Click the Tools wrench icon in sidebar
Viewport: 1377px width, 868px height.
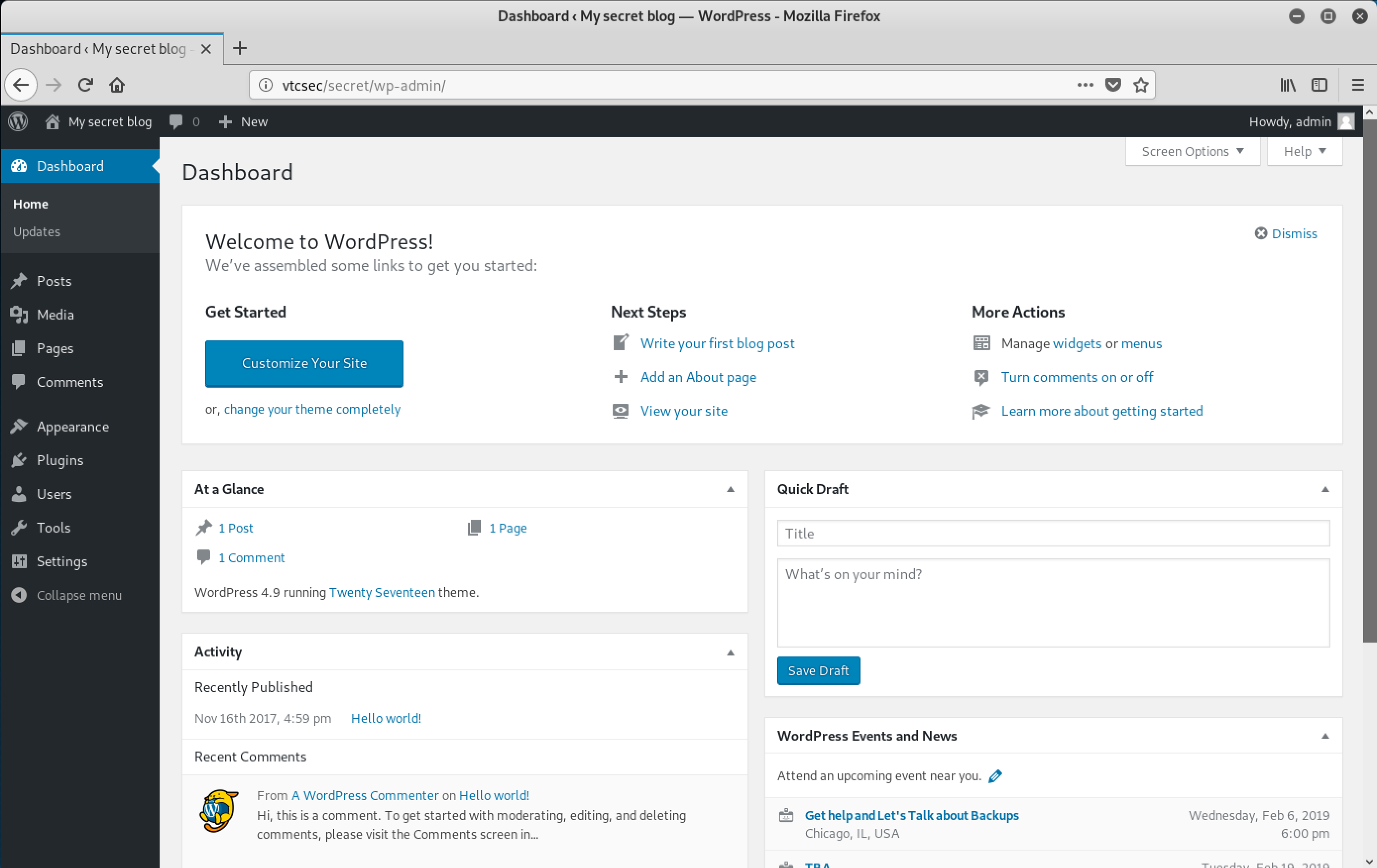(19, 528)
